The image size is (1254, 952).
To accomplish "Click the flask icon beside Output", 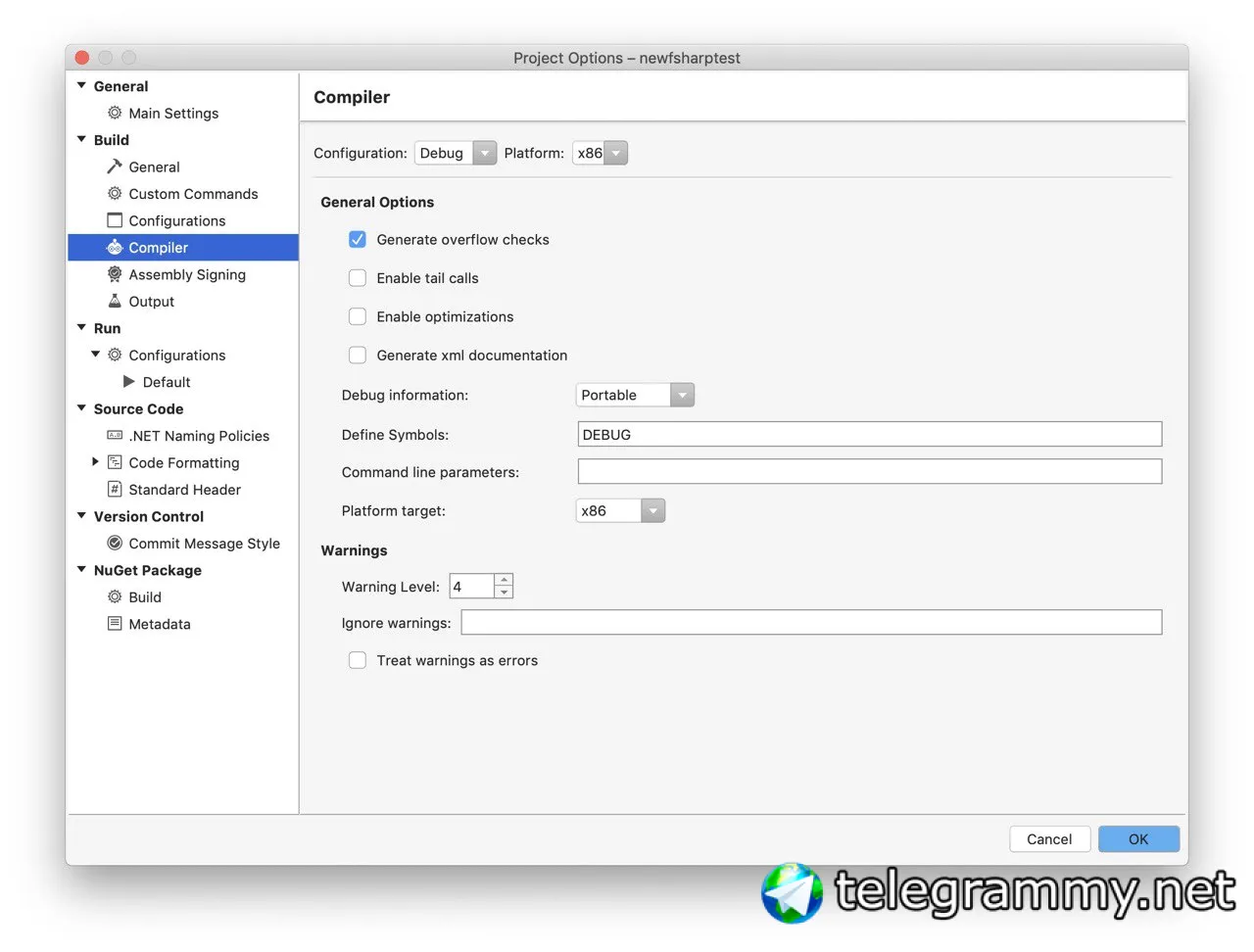I will click(x=115, y=301).
